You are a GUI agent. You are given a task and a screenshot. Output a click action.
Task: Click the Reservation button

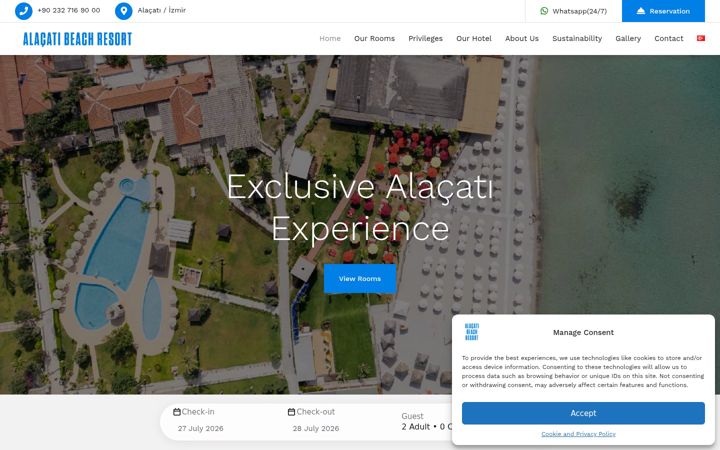[x=663, y=11]
